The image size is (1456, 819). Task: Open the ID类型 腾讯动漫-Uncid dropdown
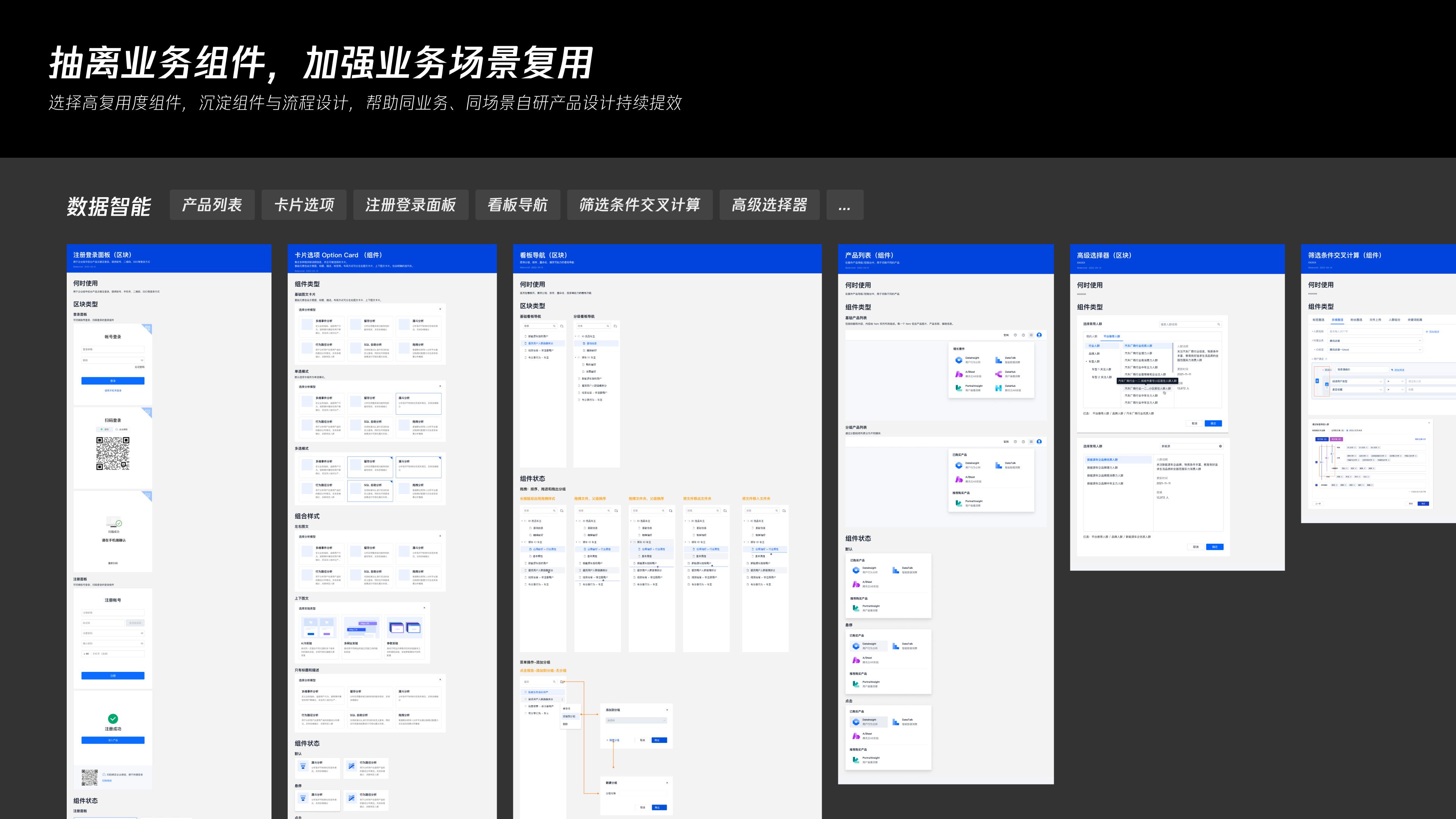pos(1374,350)
